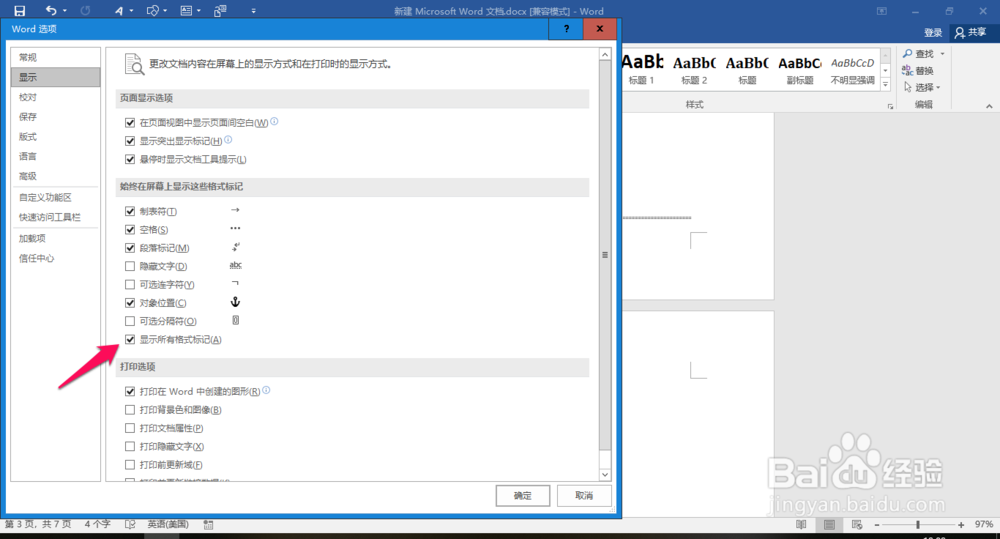The height and width of the screenshot is (539, 1000).
Task: Toggle the Object anchors (对象位置) checkbox
Action: (130, 303)
